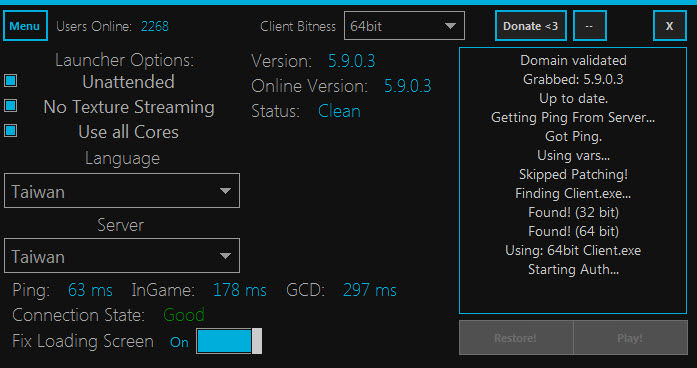
Task: Click the No Texture Streaming label
Action: click(x=129, y=107)
